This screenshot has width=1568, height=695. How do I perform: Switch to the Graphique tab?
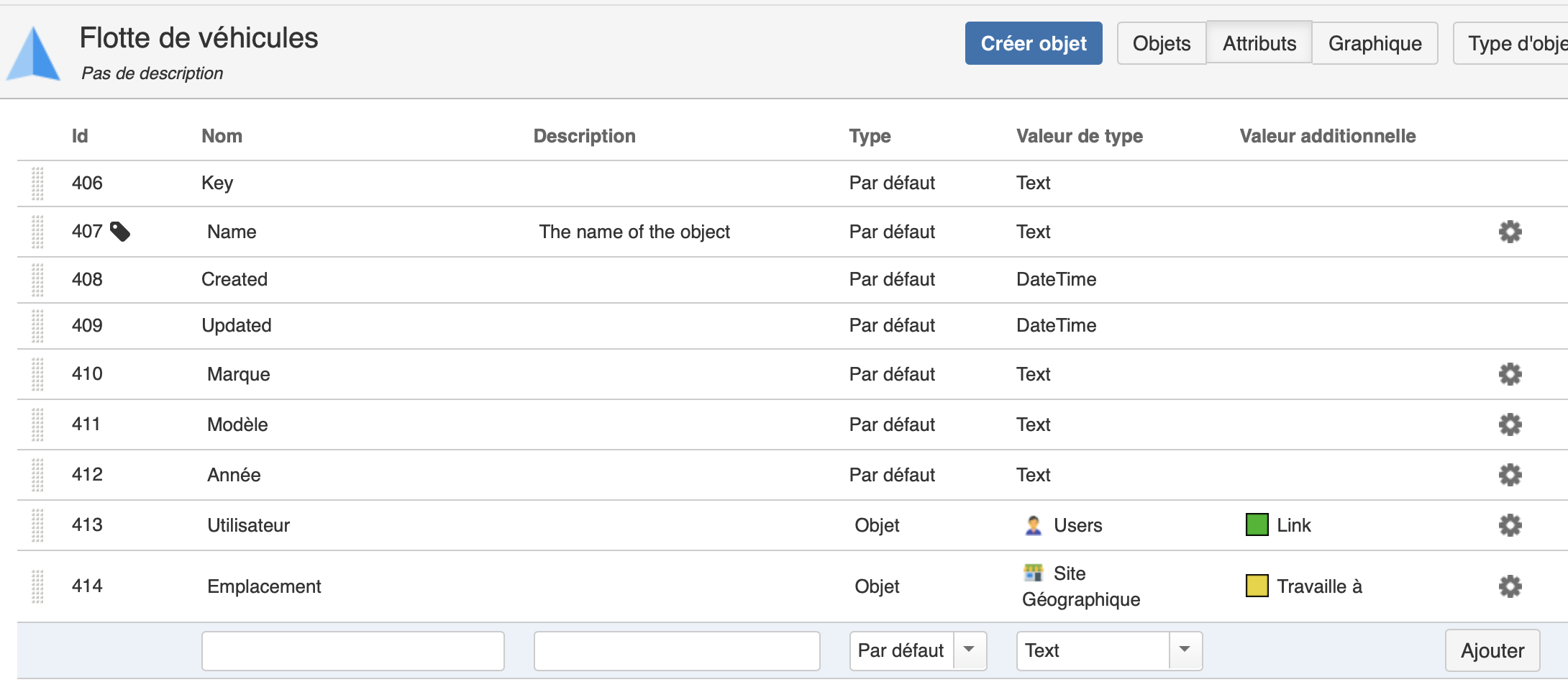click(x=1375, y=43)
